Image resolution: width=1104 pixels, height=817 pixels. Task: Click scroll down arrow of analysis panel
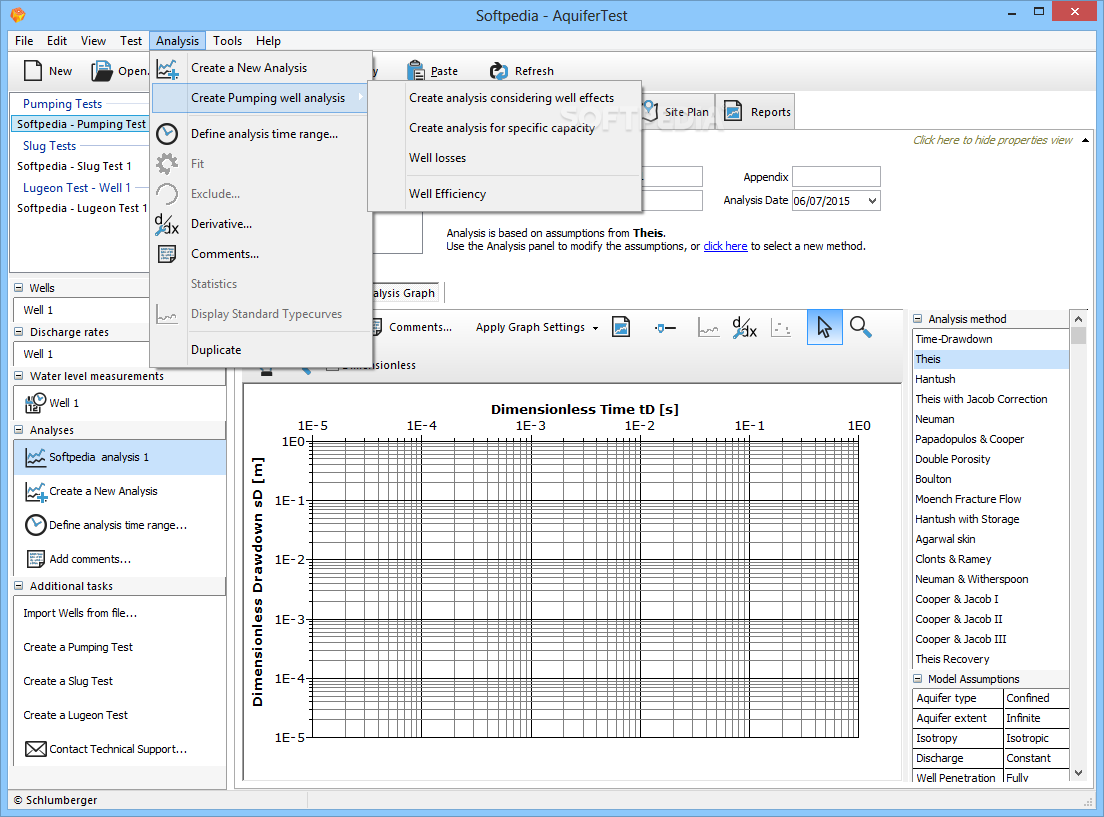(1078, 773)
